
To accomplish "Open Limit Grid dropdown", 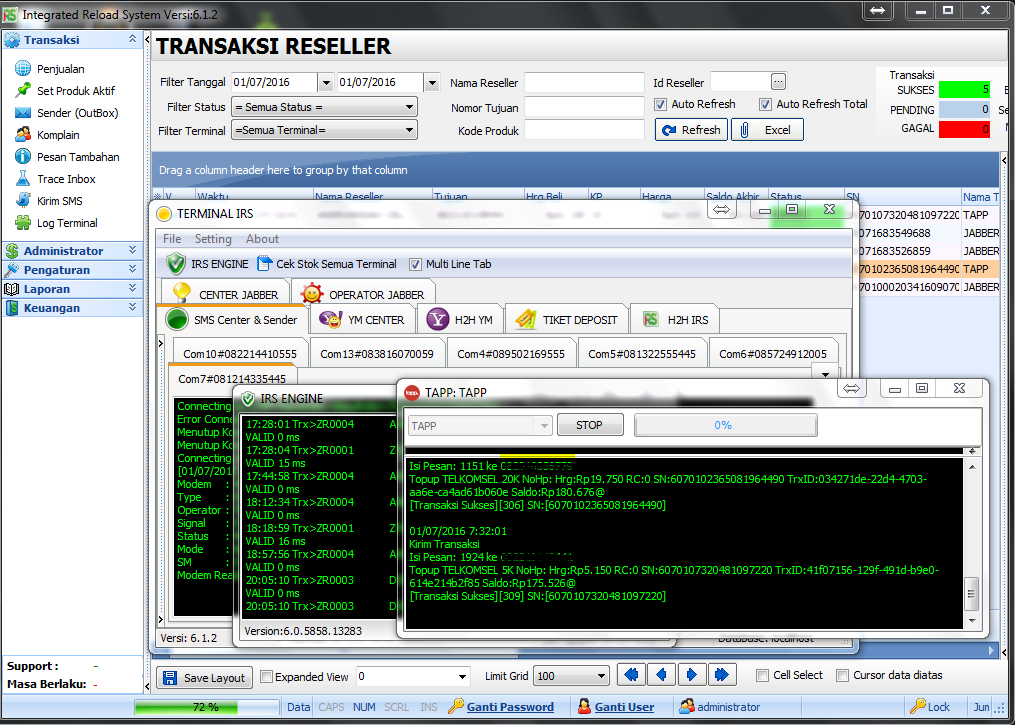I will coord(601,676).
